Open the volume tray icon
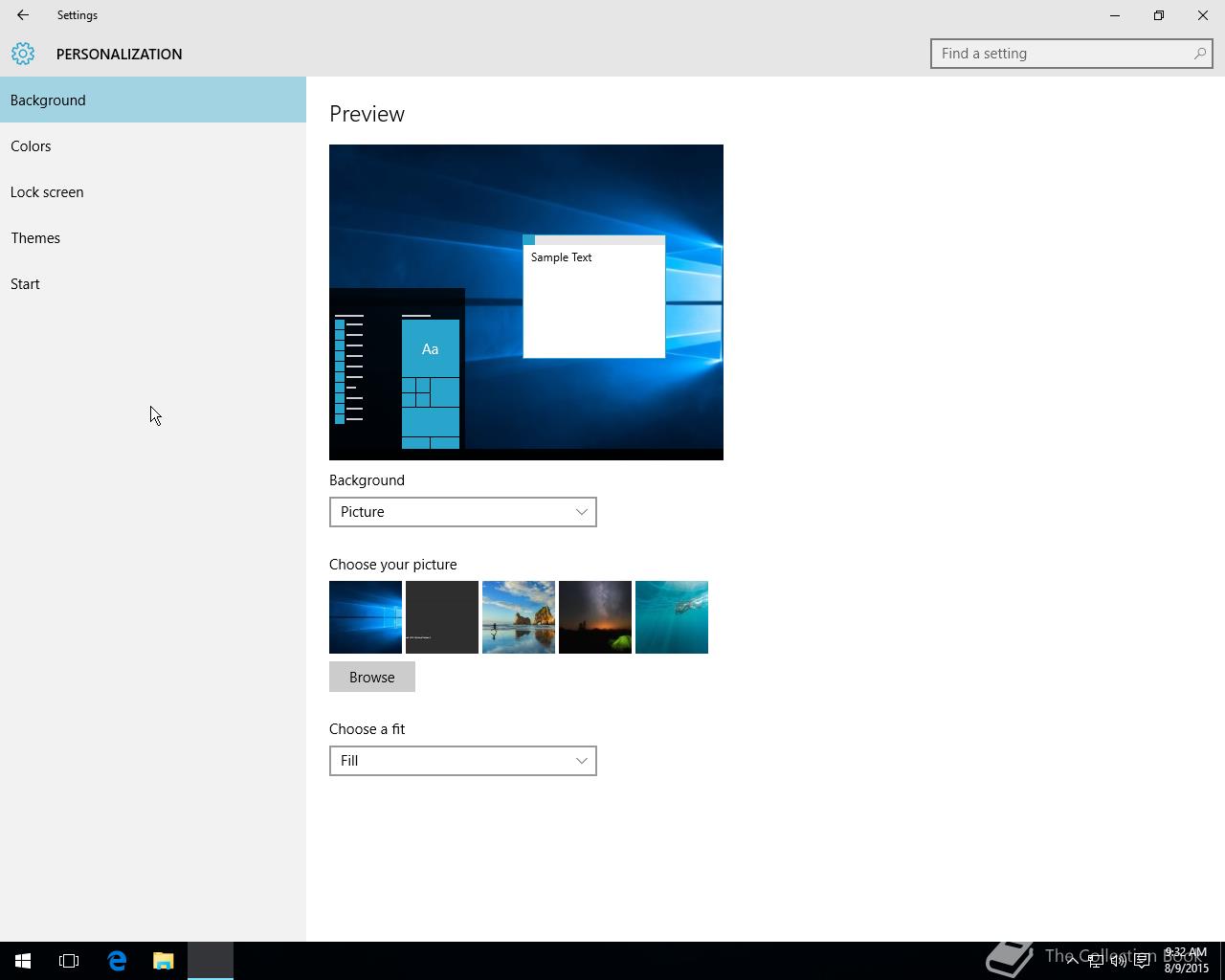 tap(1118, 961)
